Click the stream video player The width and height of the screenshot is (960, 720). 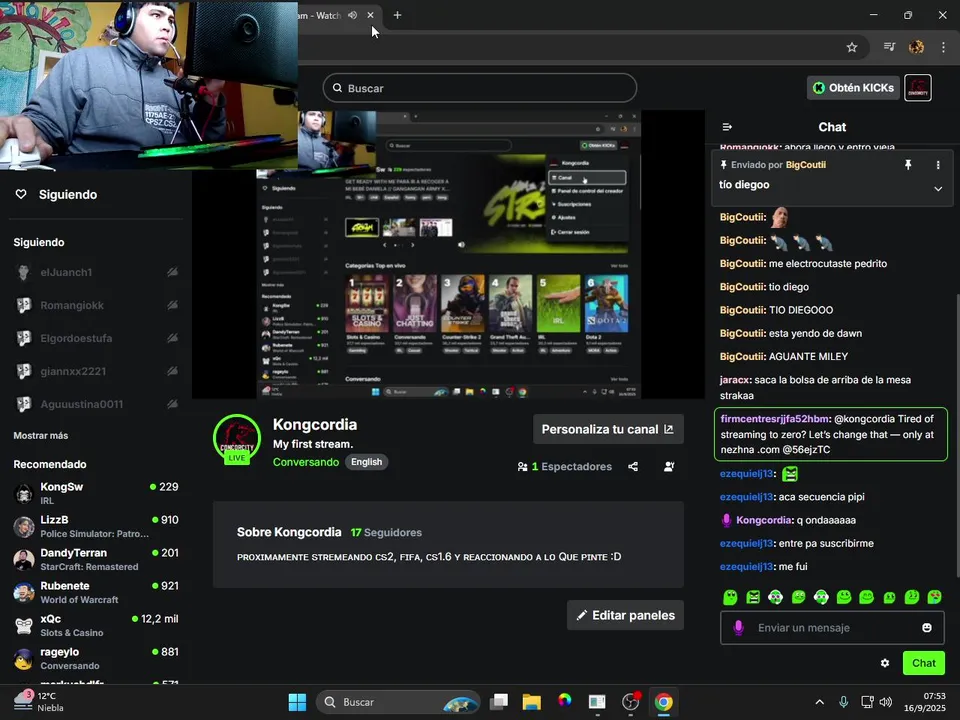click(448, 255)
